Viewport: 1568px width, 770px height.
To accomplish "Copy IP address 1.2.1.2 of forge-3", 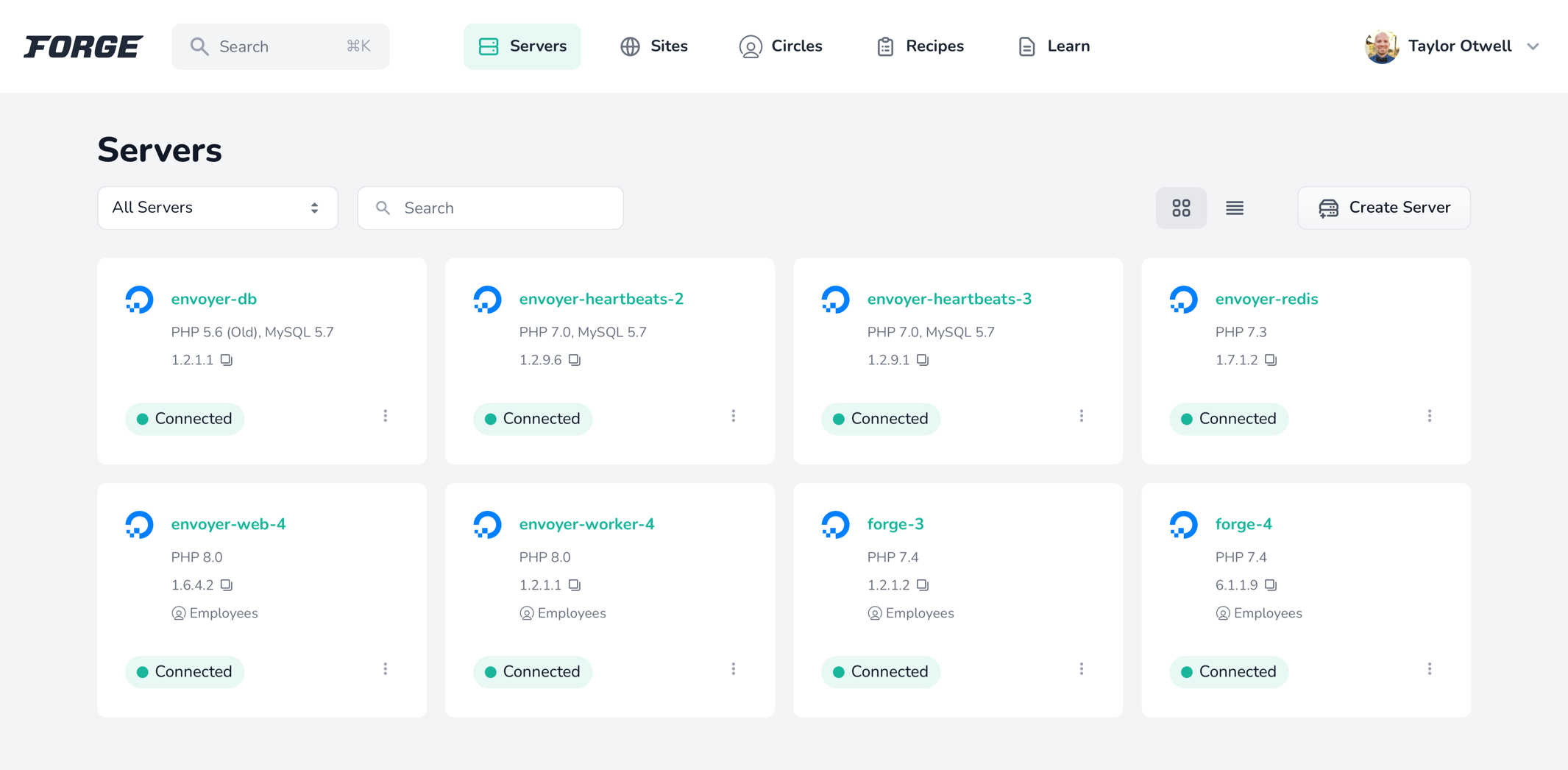I will pos(923,585).
